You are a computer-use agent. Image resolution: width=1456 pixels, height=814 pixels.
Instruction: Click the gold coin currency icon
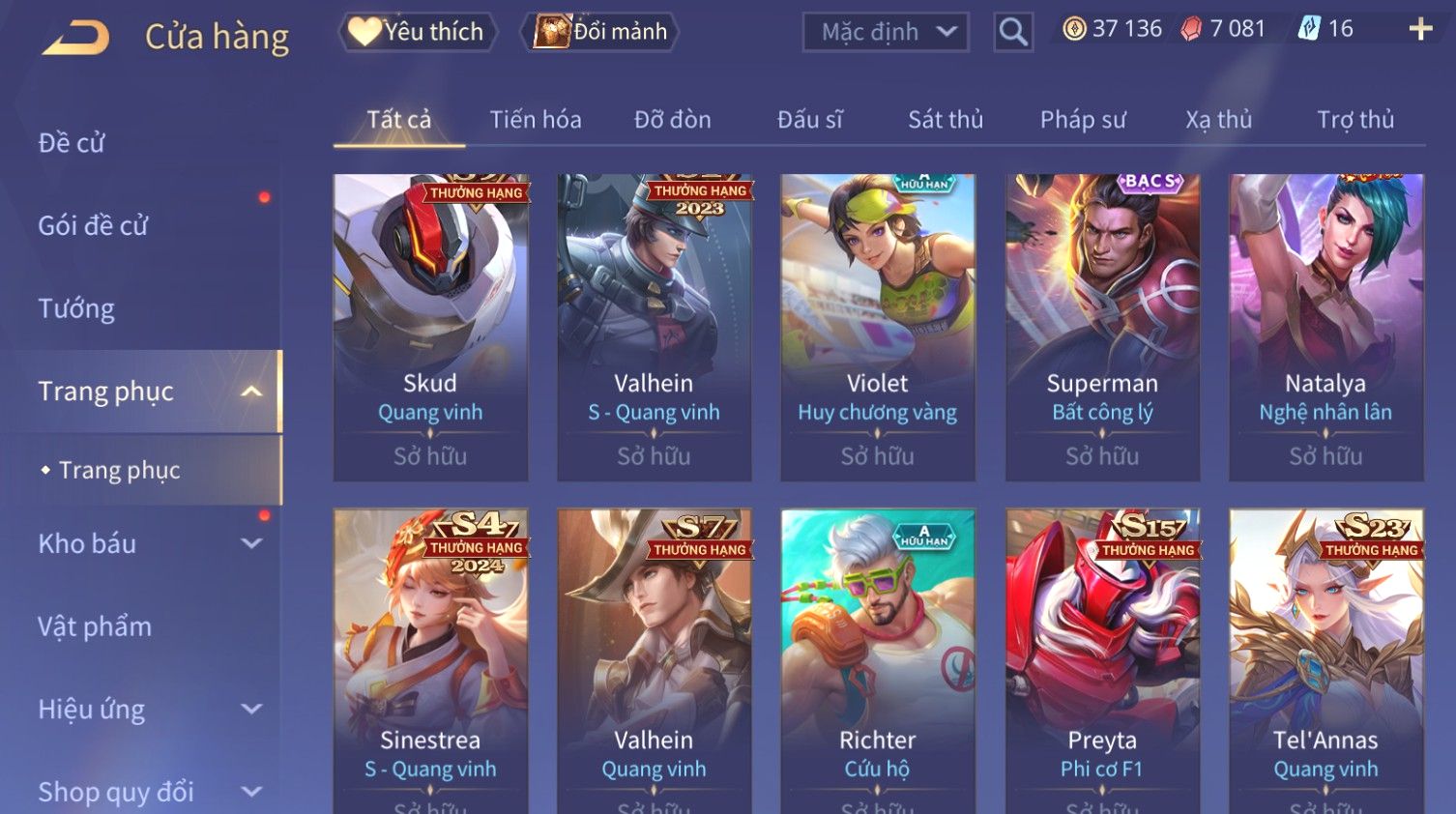[x=1074, y=29]
